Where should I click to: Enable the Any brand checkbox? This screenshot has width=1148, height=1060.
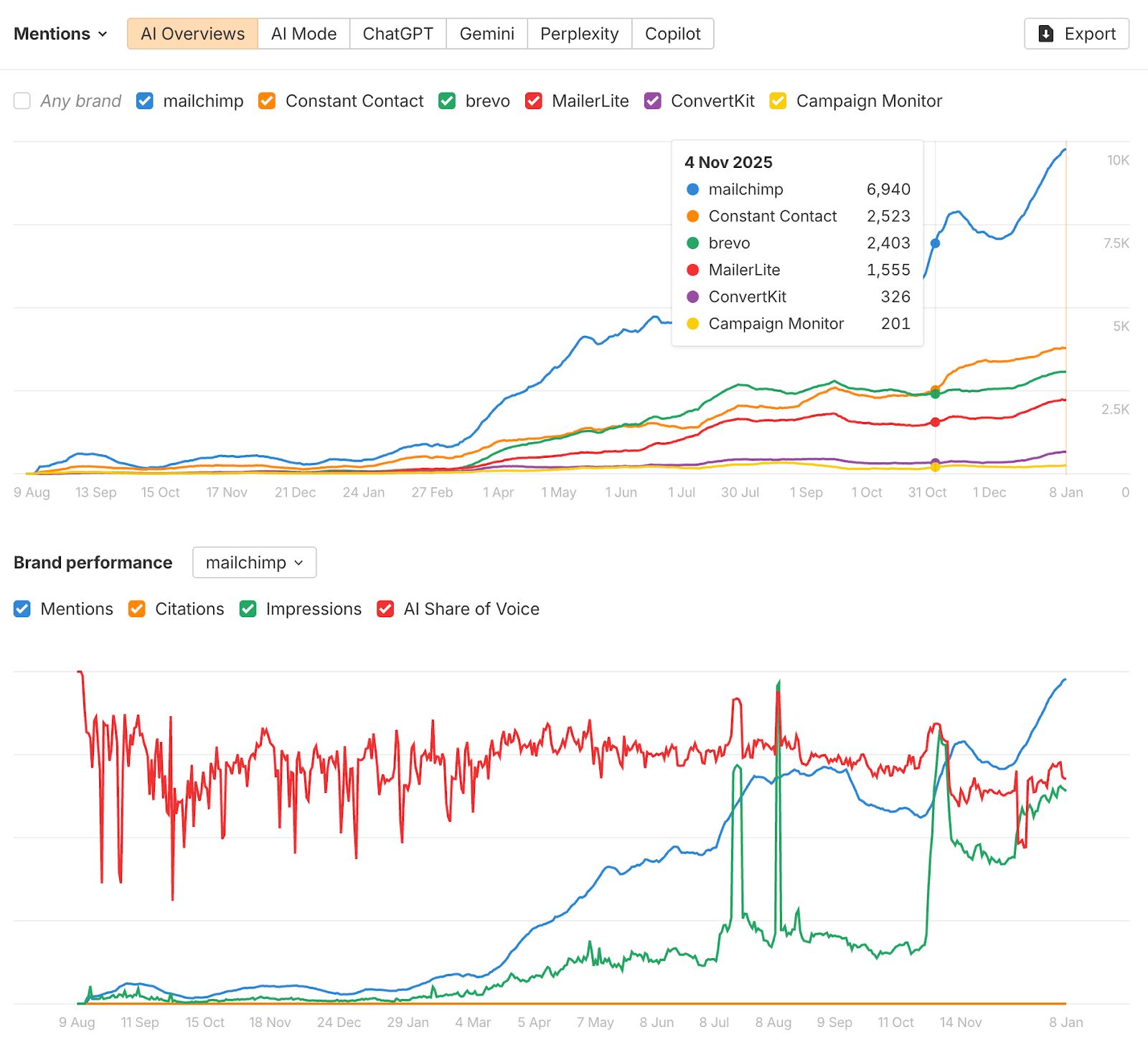coord(22,101)
